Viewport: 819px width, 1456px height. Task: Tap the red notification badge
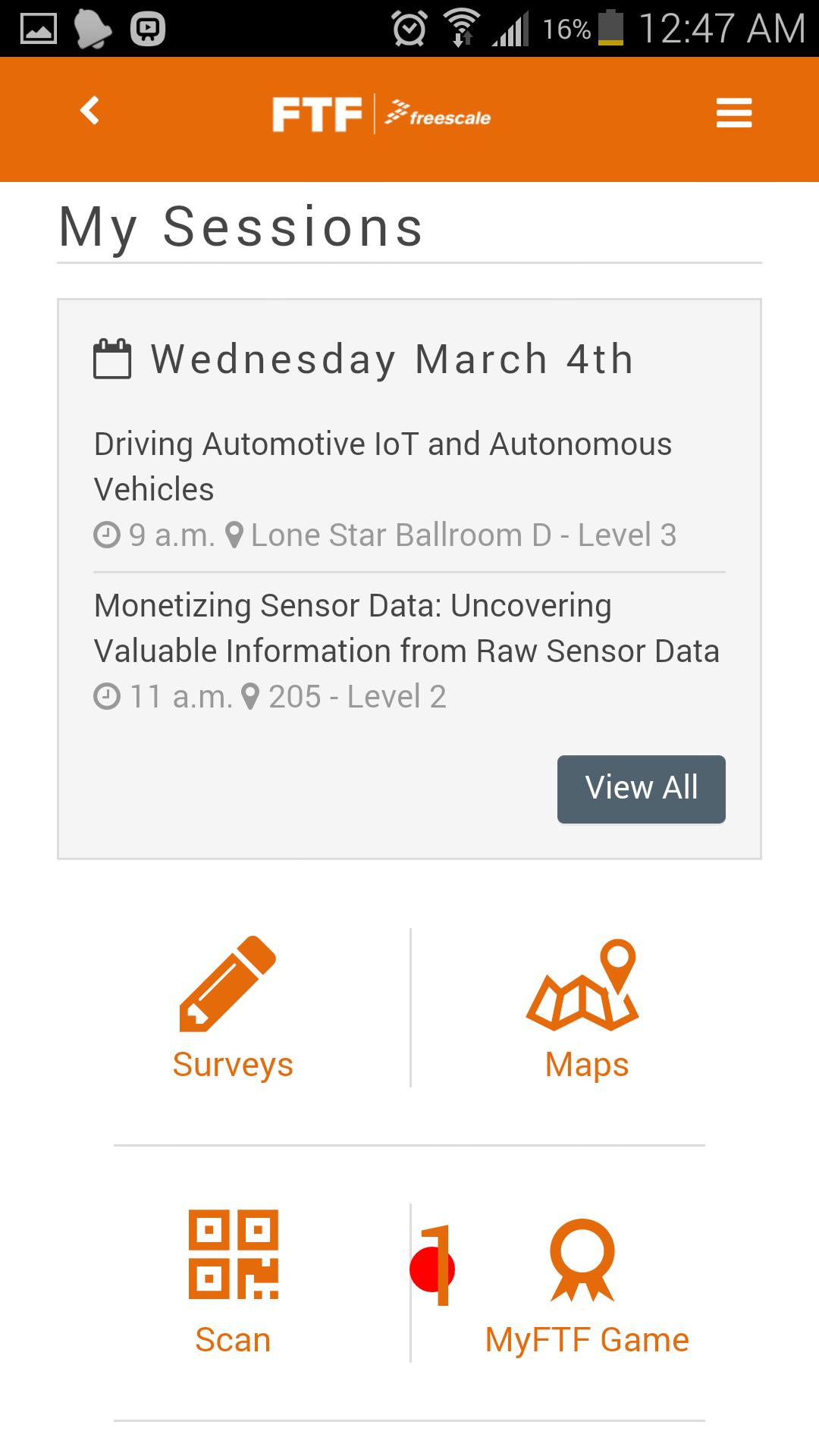click(432, 1269)
